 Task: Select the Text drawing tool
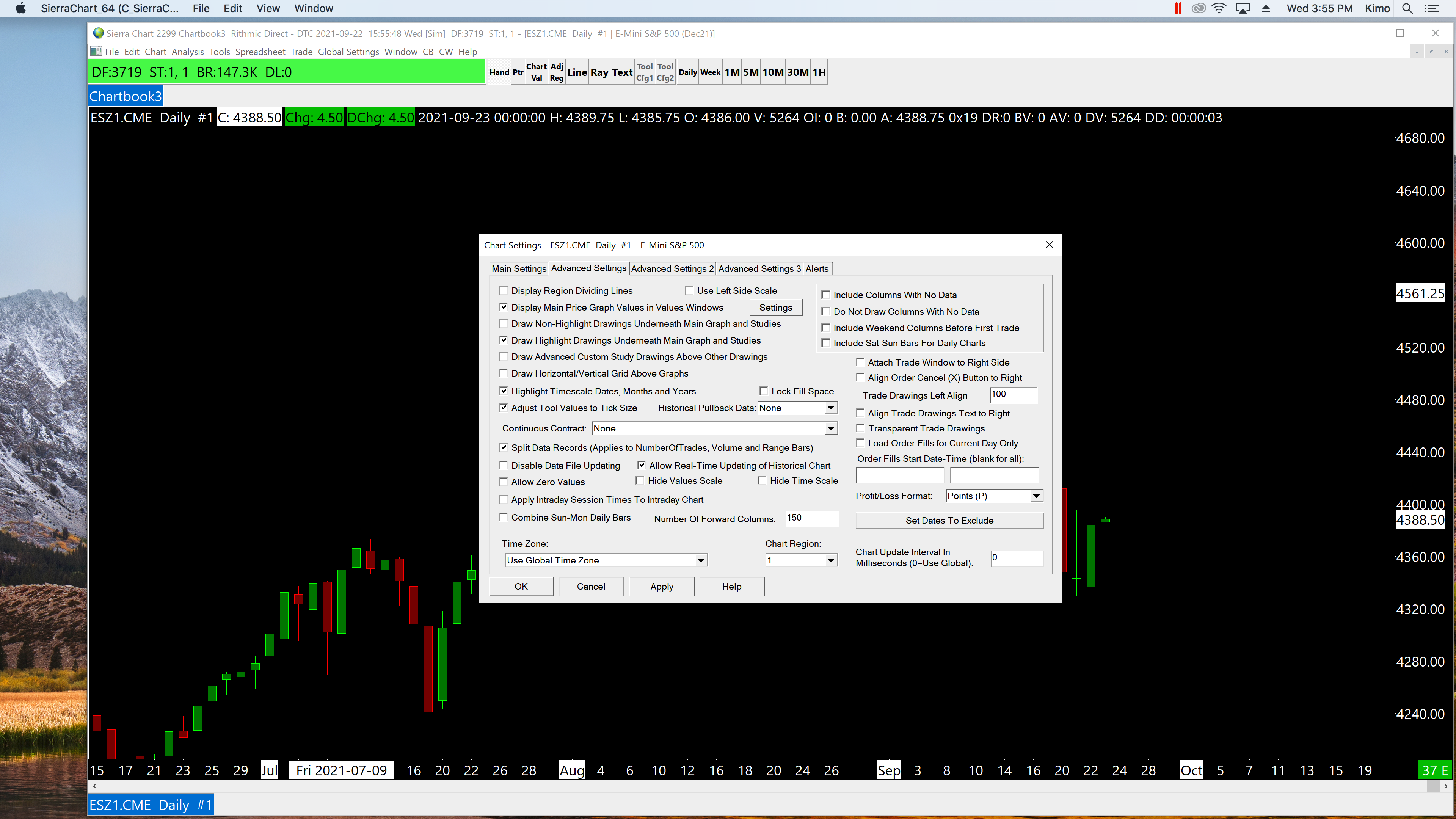(x=622, y=72)
